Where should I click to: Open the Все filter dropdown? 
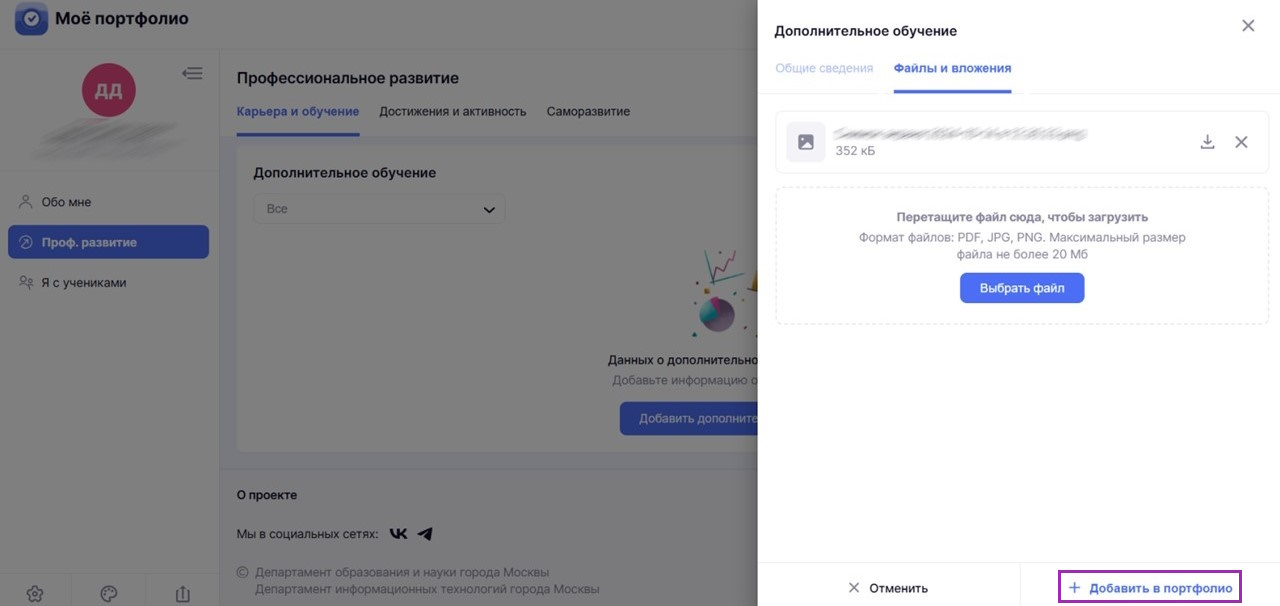tap(380, 208)
